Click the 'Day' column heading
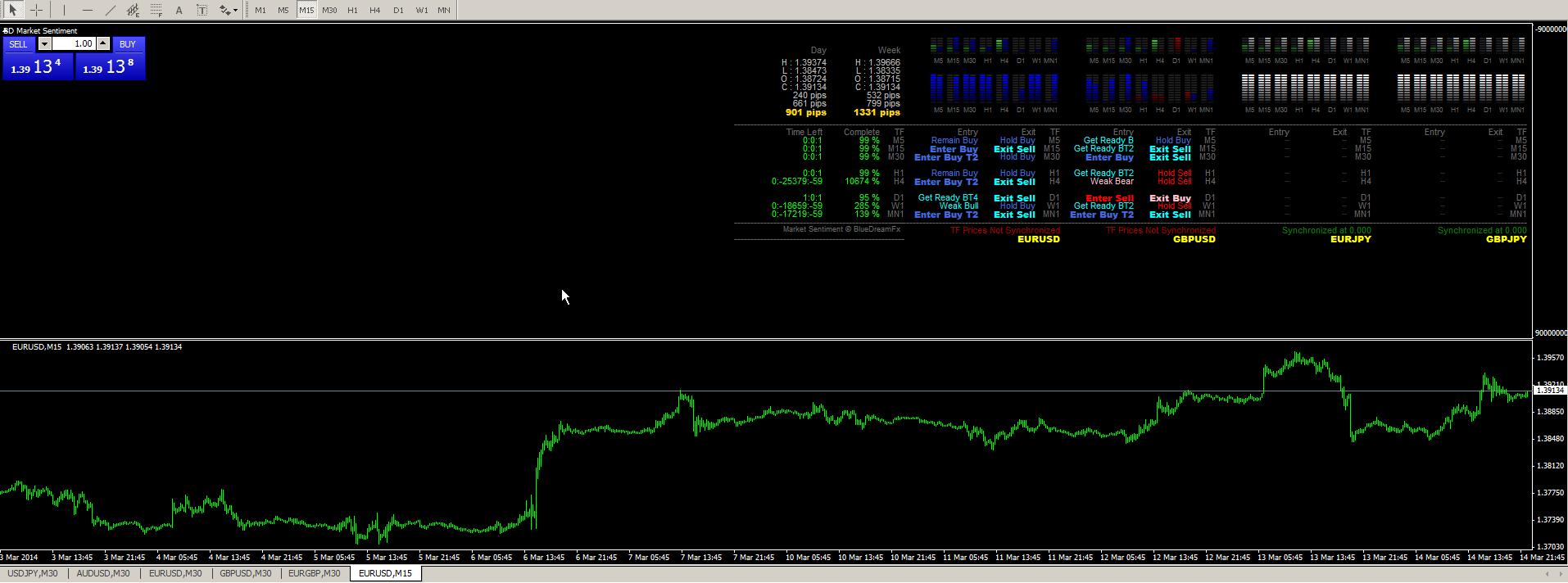The width and height of the screenshot is (1568, 583). [818, 50]
